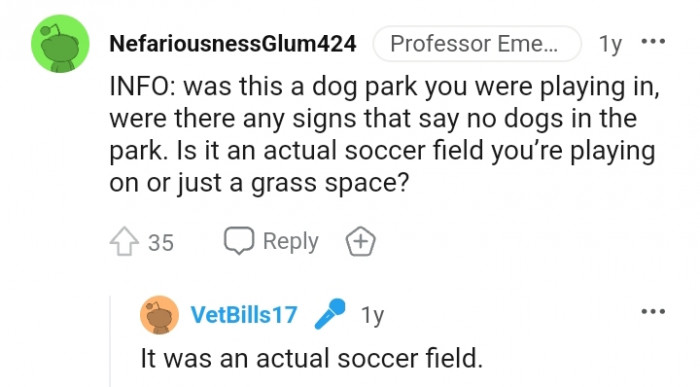Click the 'grass space?' line of comment
700x387 pixels.
[x=259, y=183]
